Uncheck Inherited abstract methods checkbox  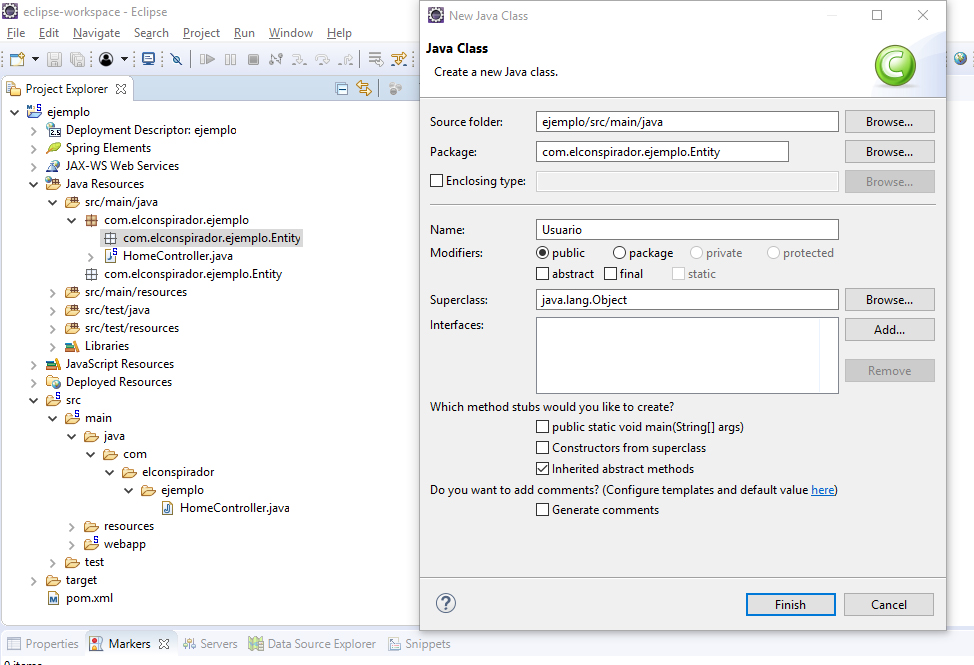pyautogui.click(x=542, y=469)
